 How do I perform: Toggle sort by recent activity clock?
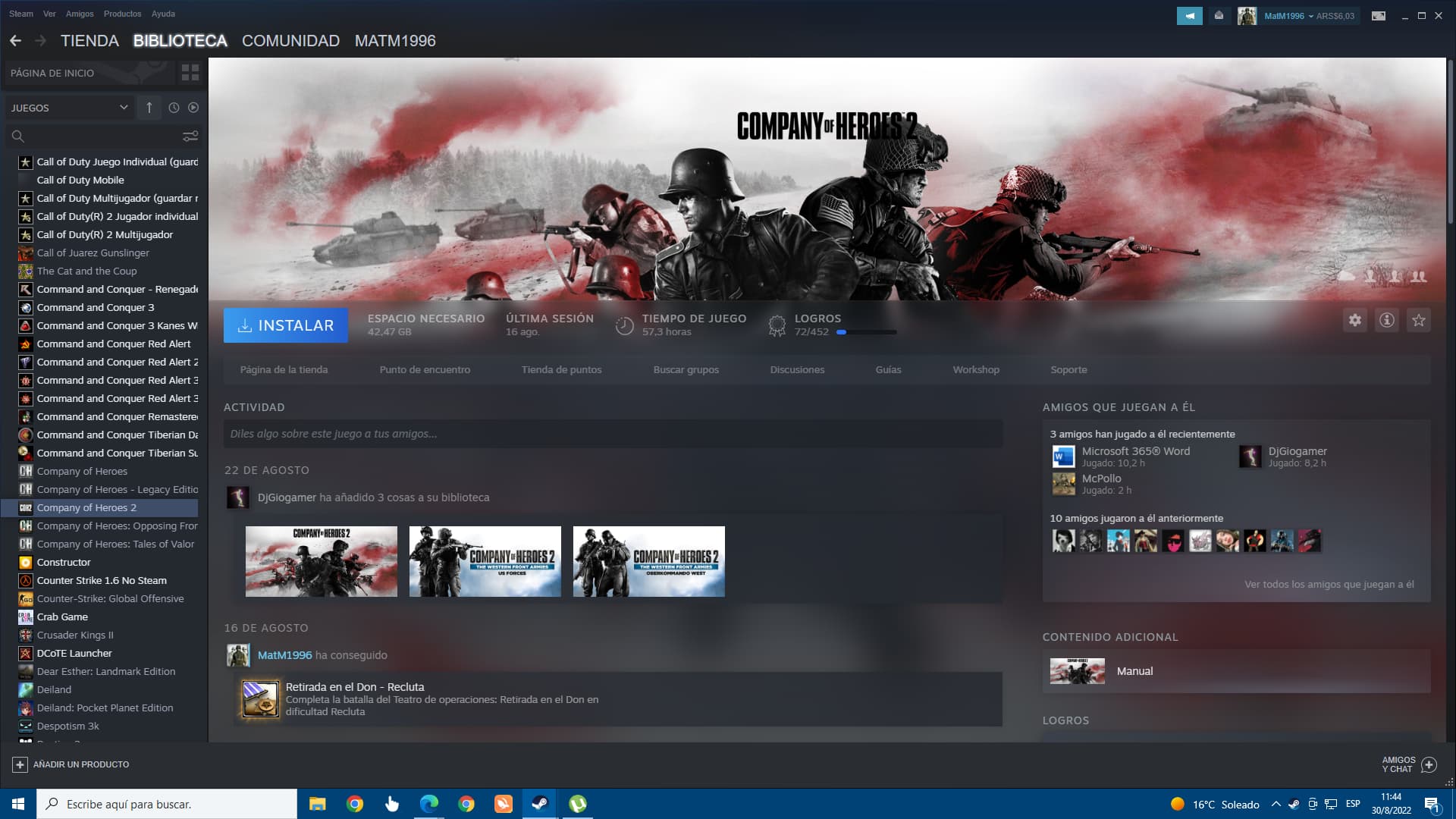[x=174, y=108]
